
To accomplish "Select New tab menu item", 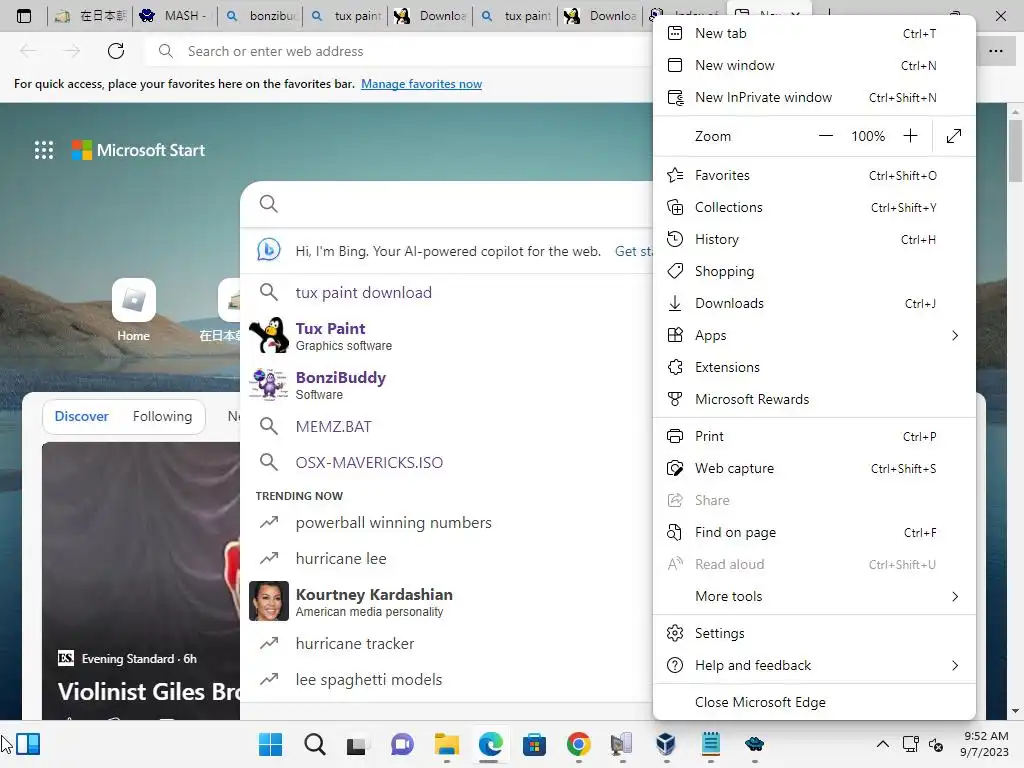I will coord(814,33).
